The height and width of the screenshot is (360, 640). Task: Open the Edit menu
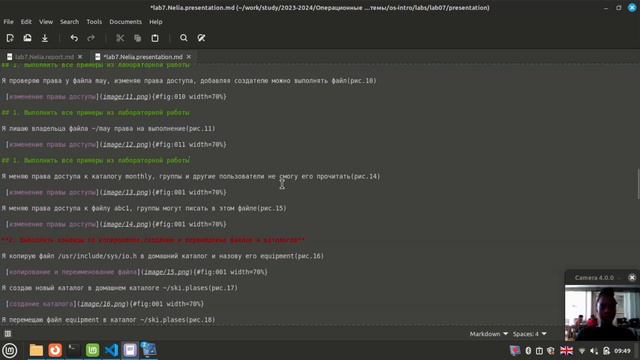coord(26,22)
